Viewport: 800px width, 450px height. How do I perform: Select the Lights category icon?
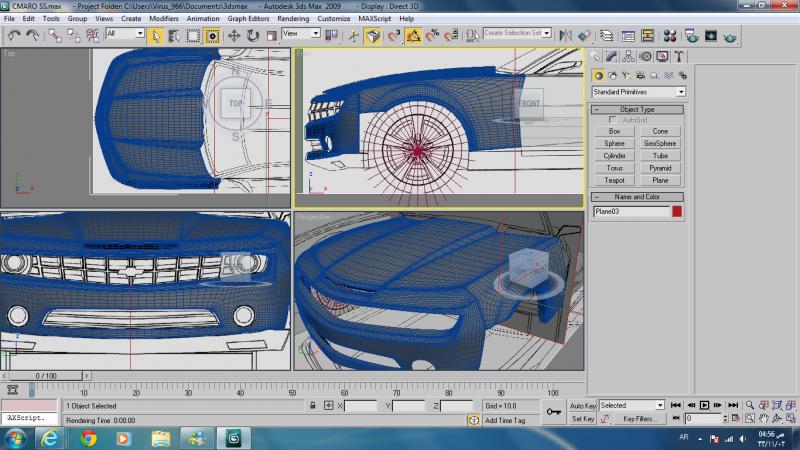pos(627,76)
